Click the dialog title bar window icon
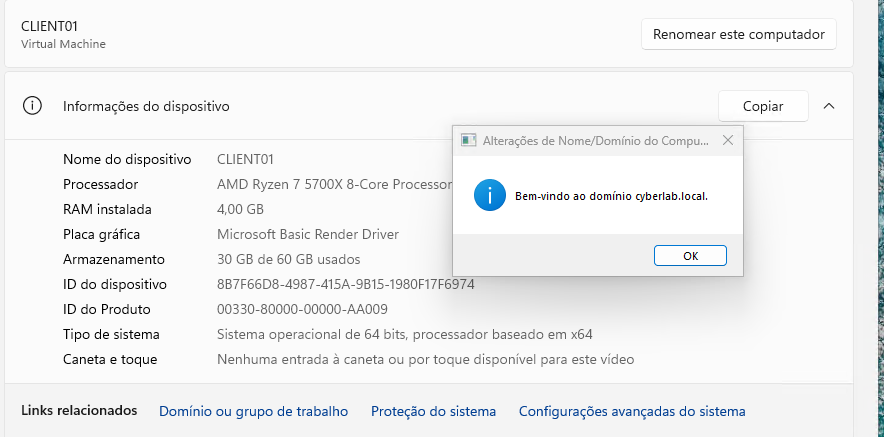The width and height of the screenshot is (884, 437). pyautogui.click(x=468, y=140)
